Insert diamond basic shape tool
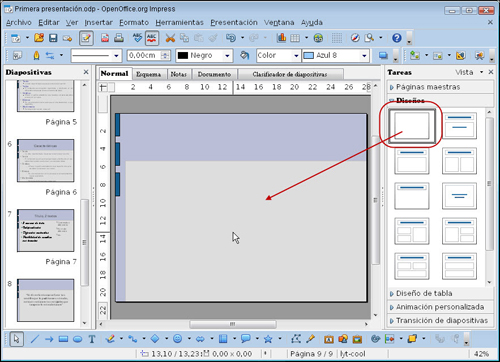Screen dimensions: 500x362 tap(155, 339)
